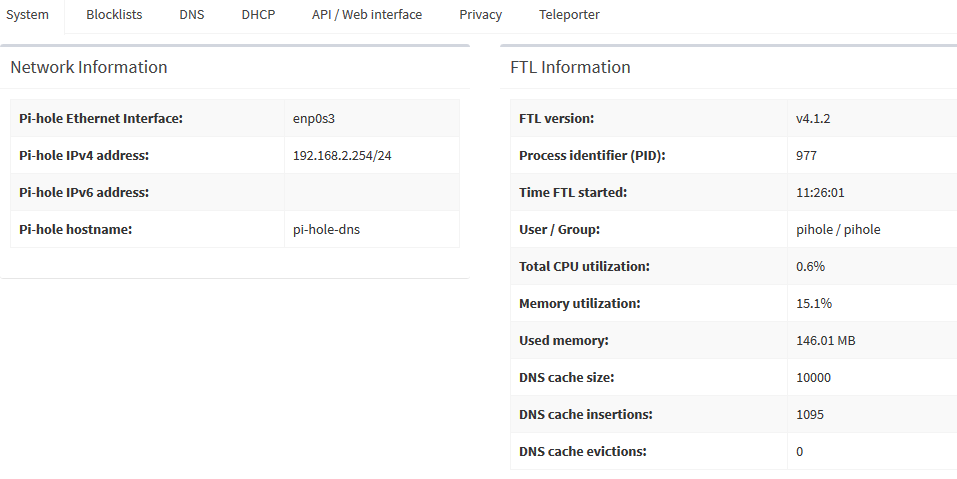Click the FTL Information panel heading

tap(570, 68)
